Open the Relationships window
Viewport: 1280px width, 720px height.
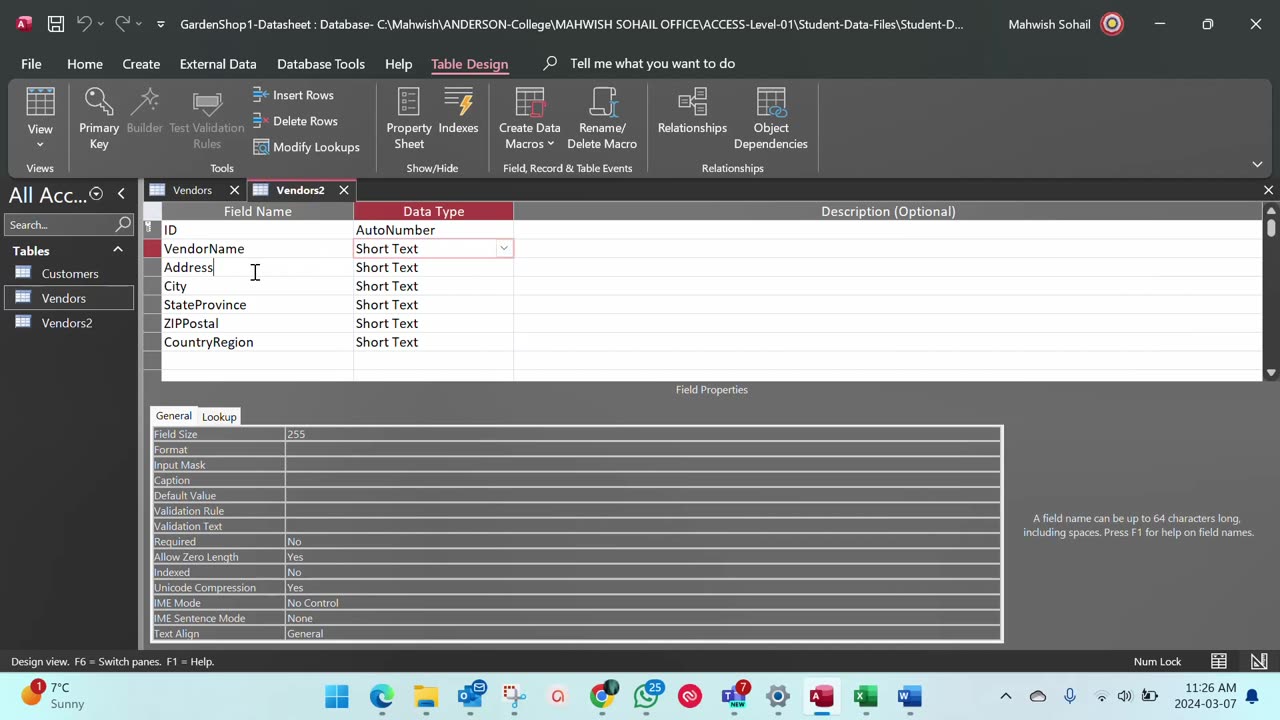692,112
